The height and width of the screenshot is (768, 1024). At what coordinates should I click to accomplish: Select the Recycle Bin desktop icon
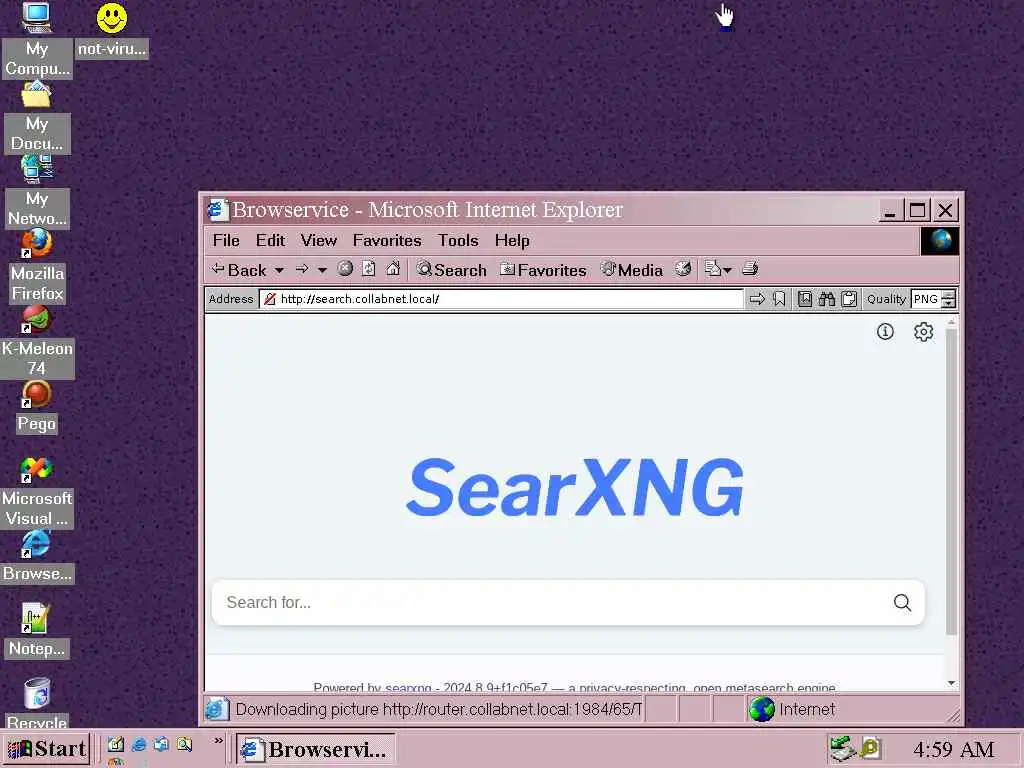pos(37,704)
